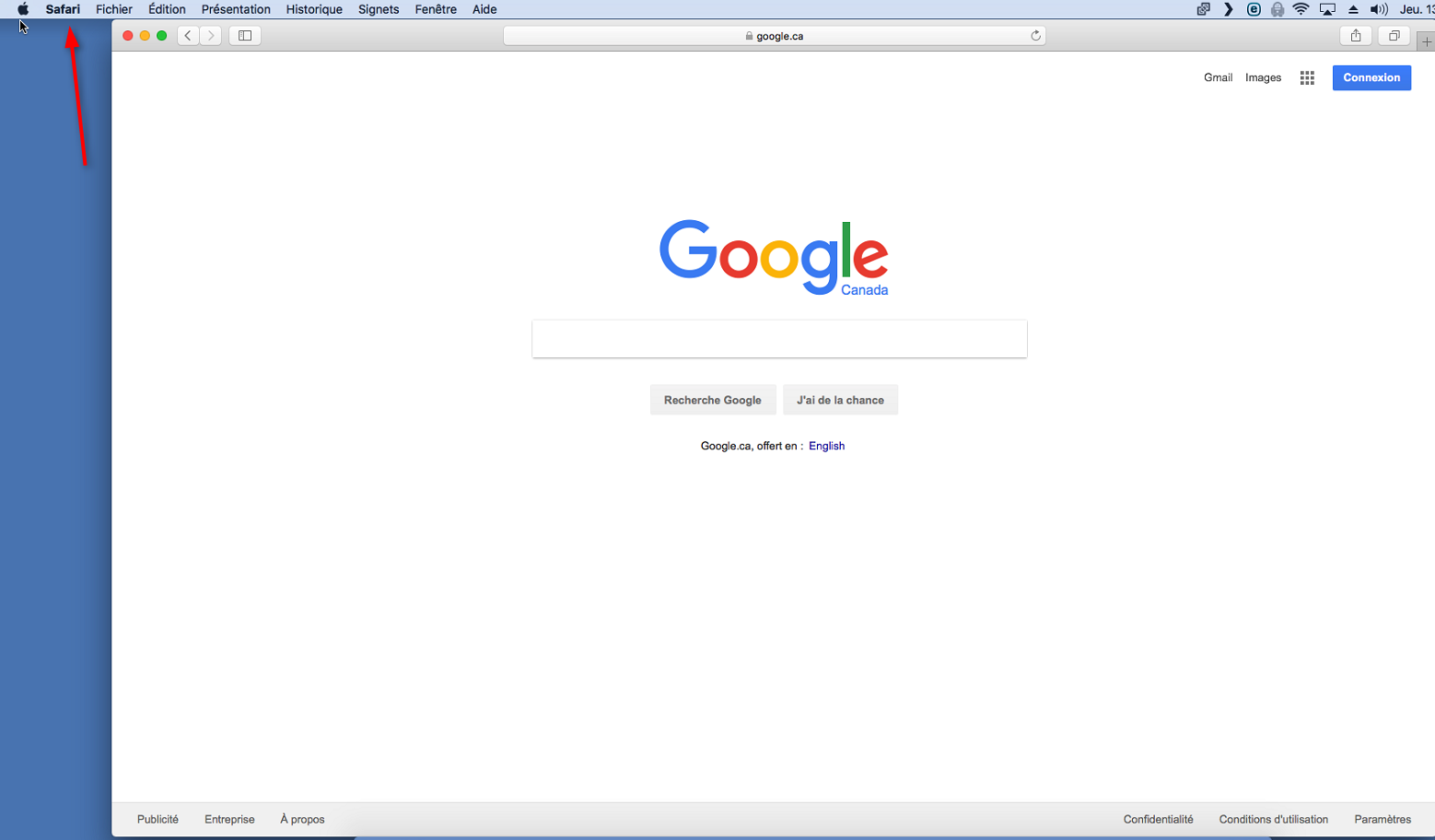
Task: Open Conditions d'utilisation link
Action: (x=1273, y=819)
